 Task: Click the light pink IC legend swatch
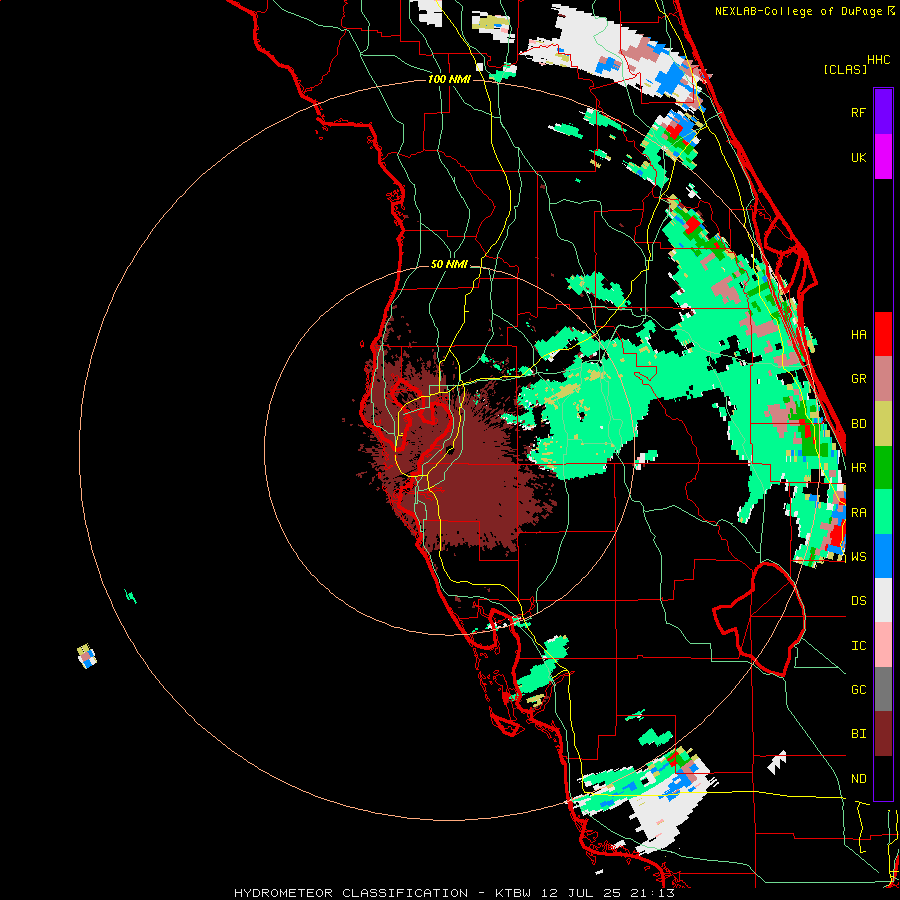883,645
